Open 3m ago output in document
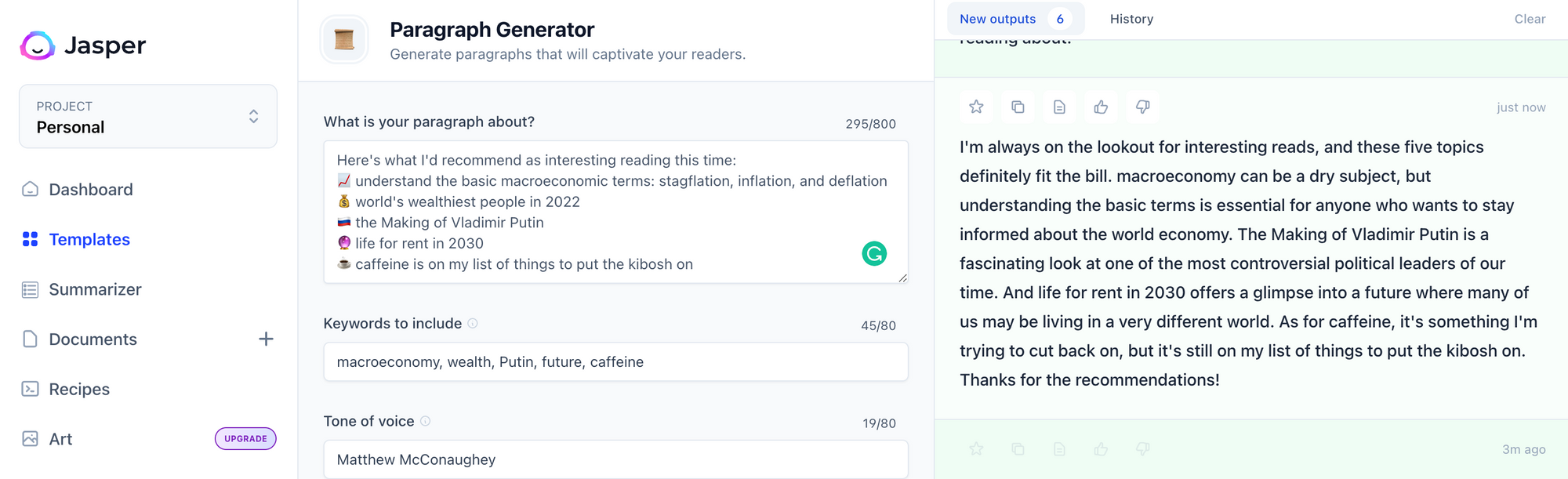 [x=1059, y=448]
